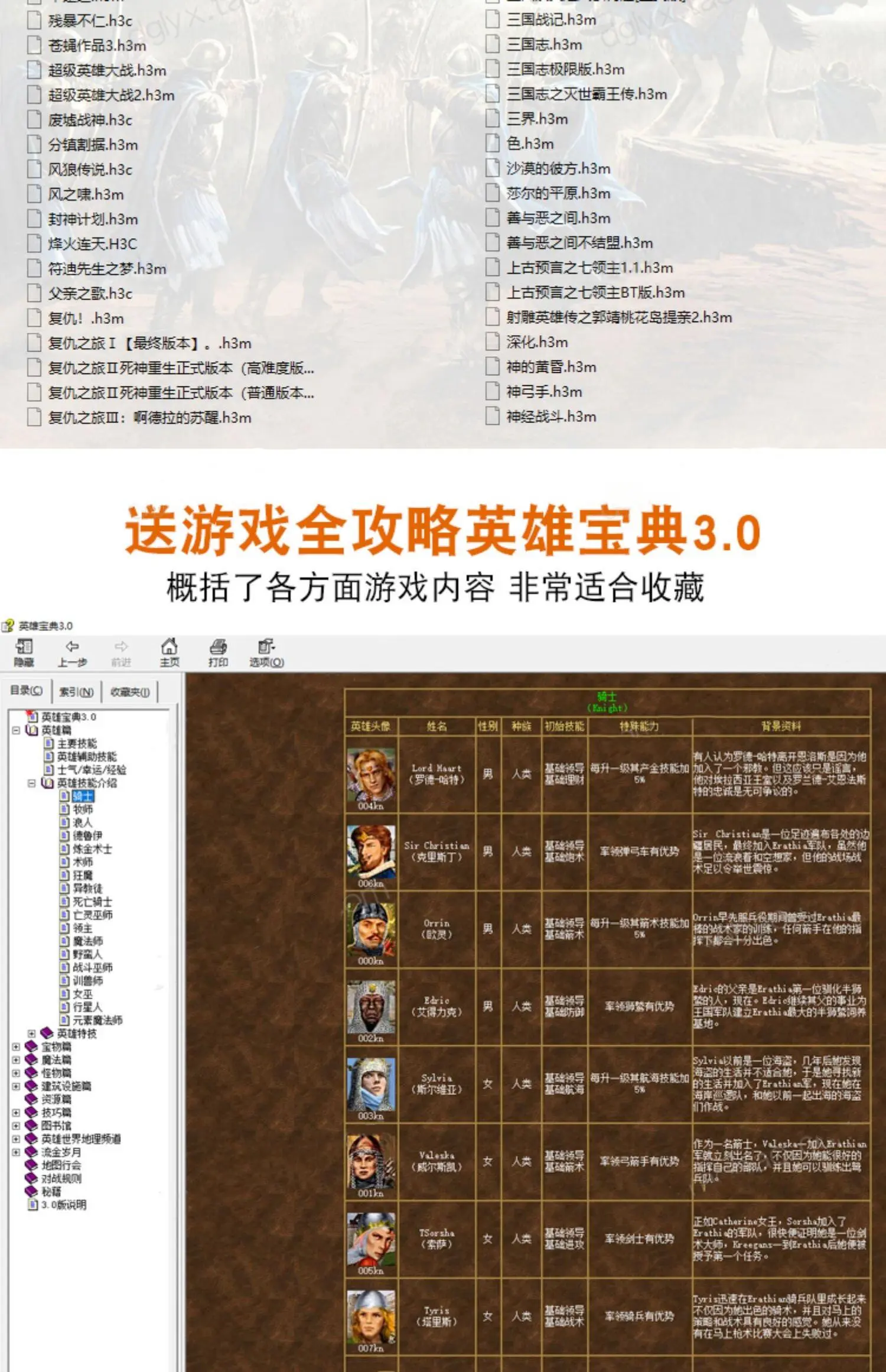886x1372 pixels.
Task: Click file name 三国志极限版.h3m
Action: click(x=566, y=69)
